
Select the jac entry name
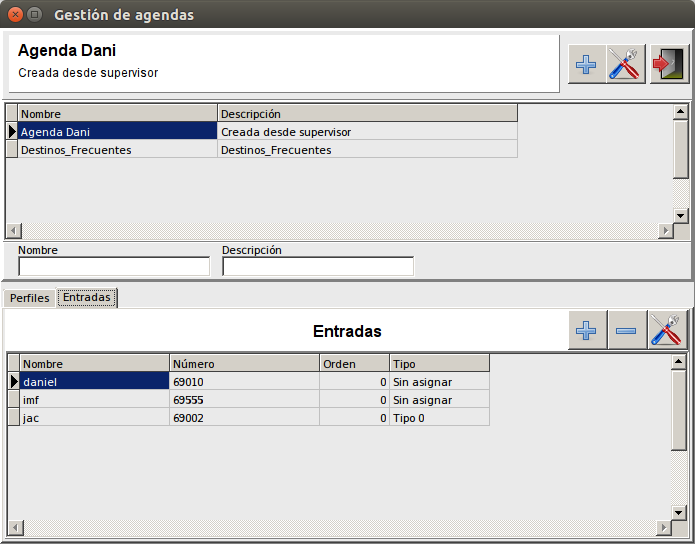coord(94,418)
